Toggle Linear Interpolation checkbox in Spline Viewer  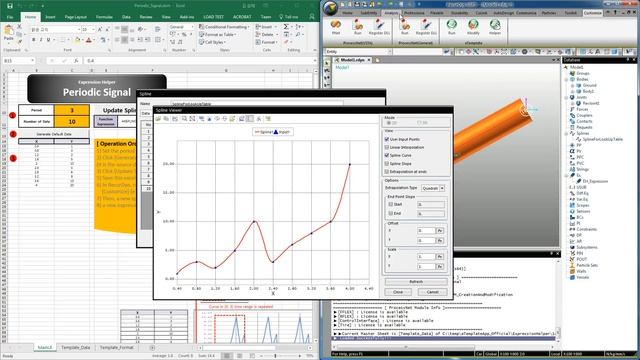(x=387, y=147)
